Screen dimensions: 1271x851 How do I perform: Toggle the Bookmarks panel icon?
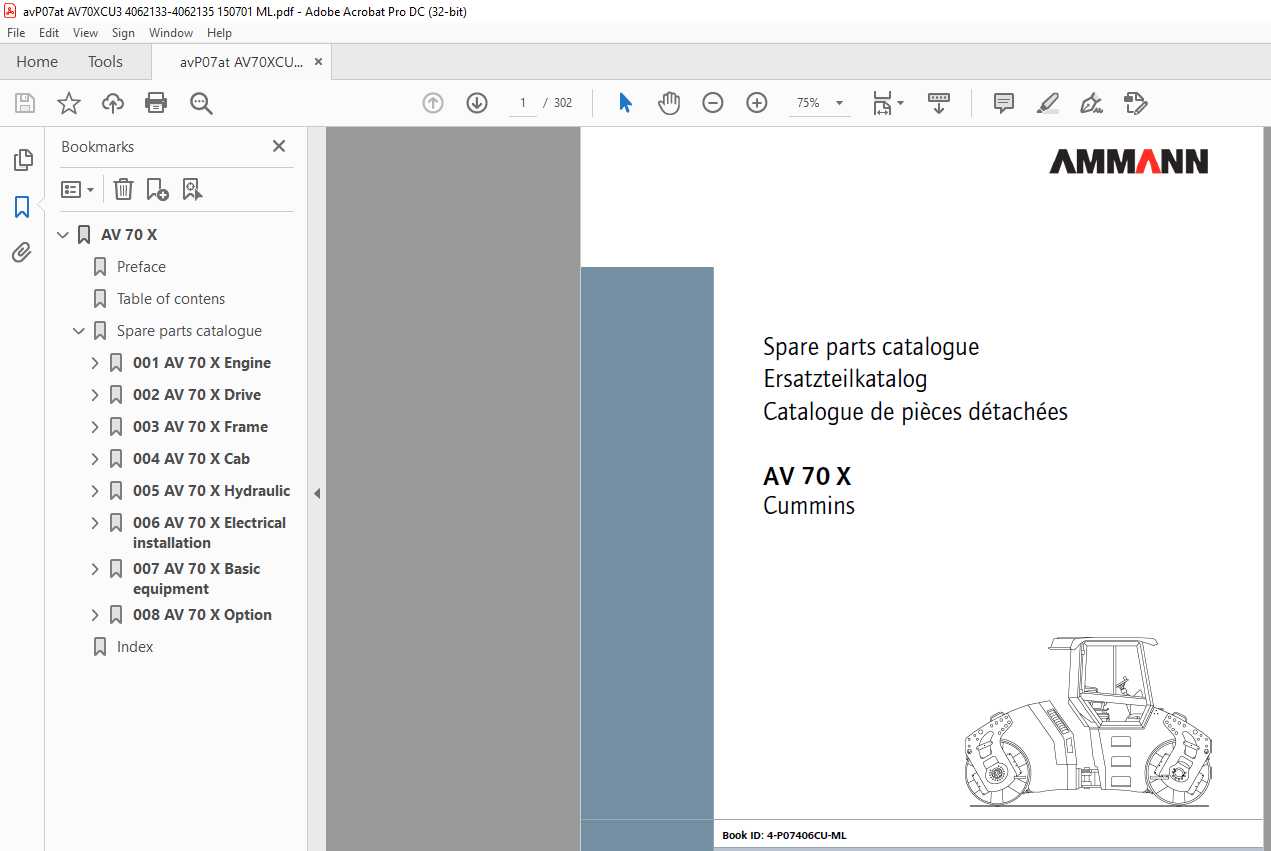(22, 207)
